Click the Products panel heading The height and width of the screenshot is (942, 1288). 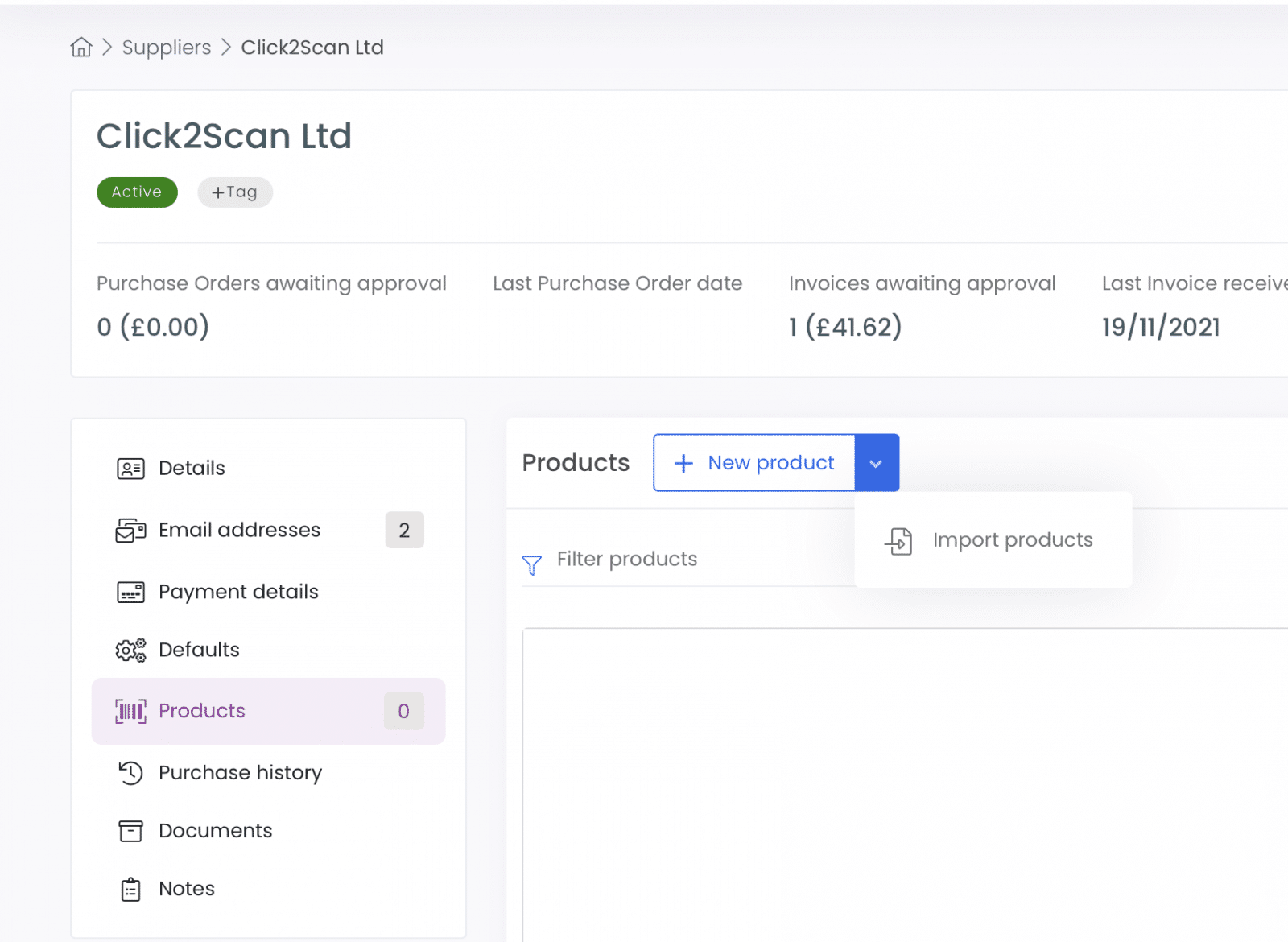pyautogui.click(x=576, y=463)
